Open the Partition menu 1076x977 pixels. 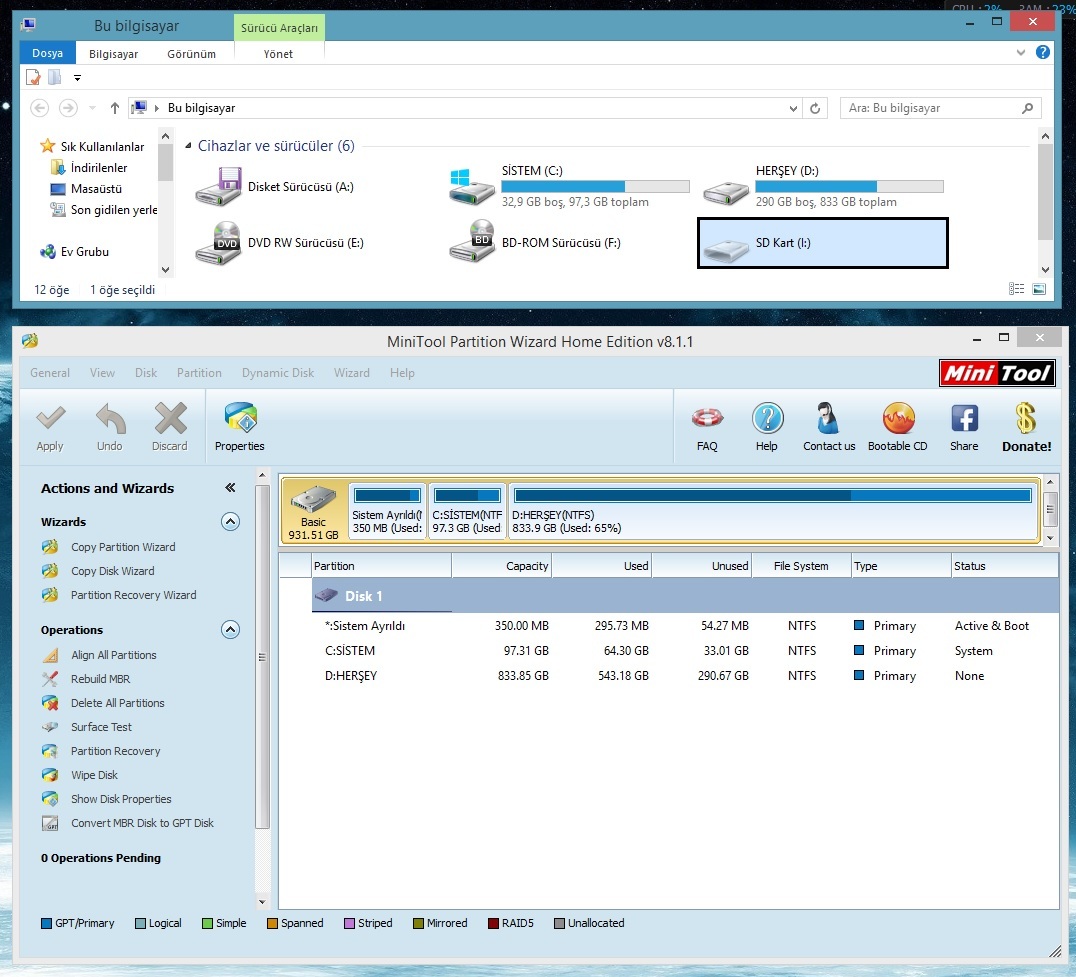point(199,373)
